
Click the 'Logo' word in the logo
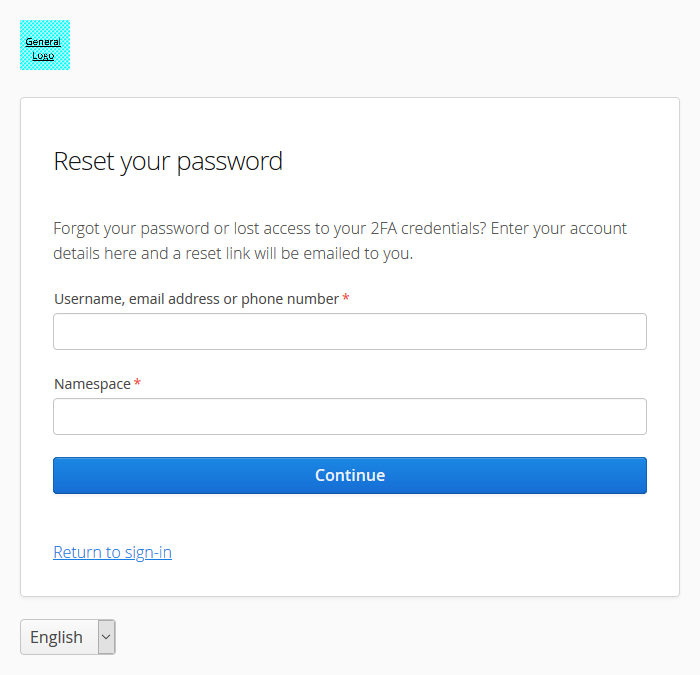[x=43, y=55]
